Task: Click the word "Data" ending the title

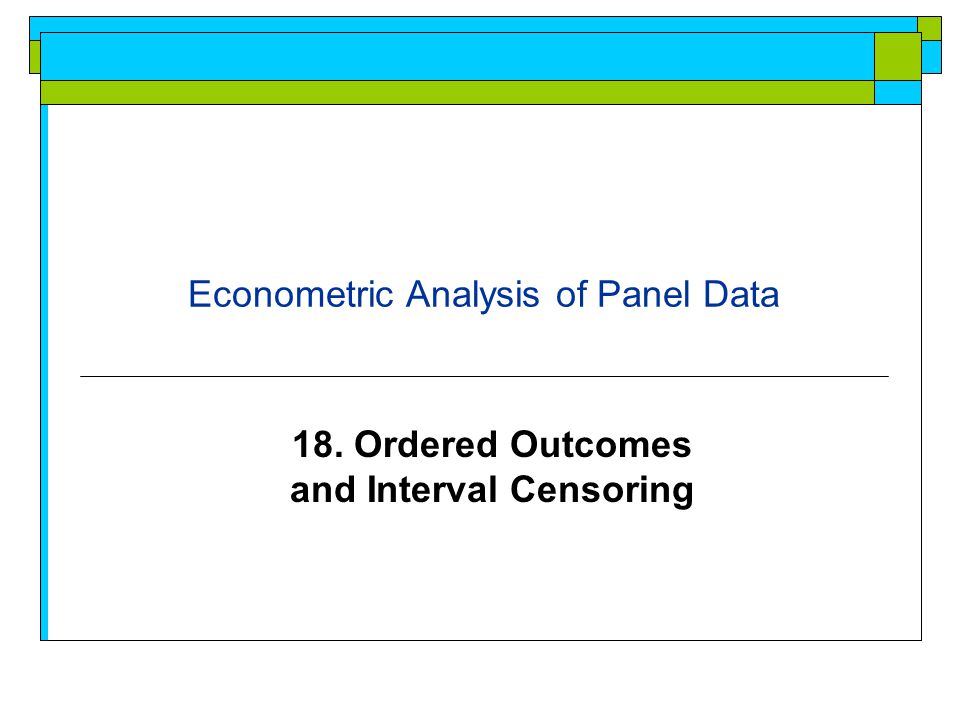Action: pyautogui.click(x=741, y=294)
